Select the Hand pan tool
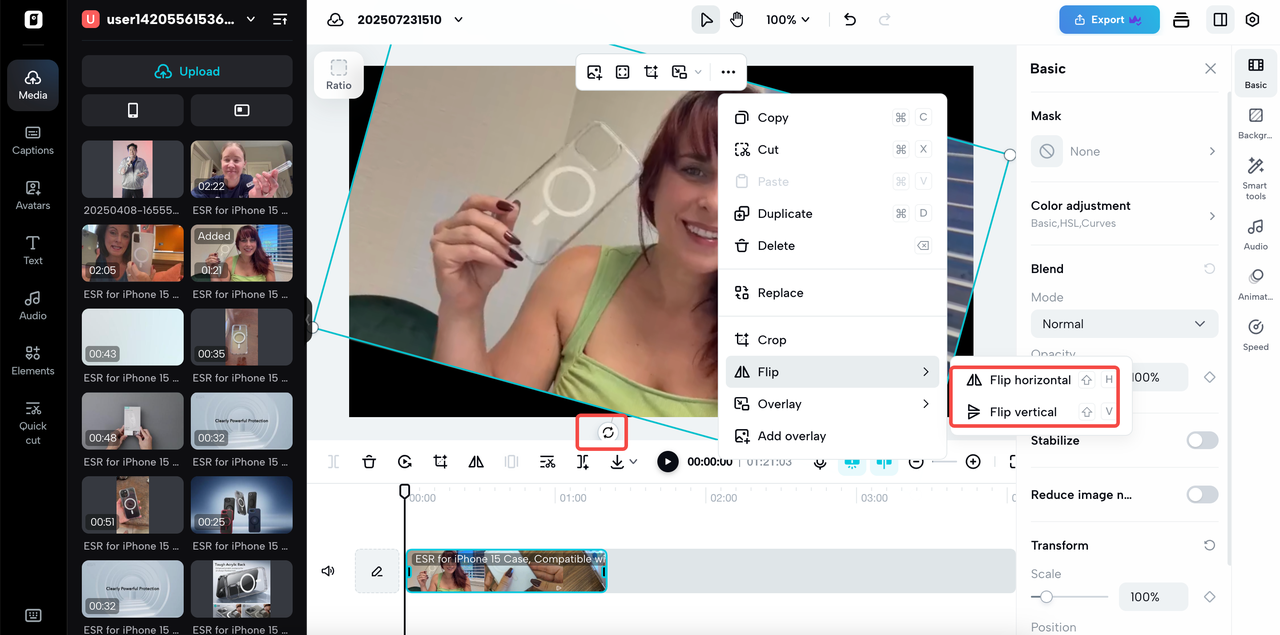 pyautogui.click(x=737, y=19)
